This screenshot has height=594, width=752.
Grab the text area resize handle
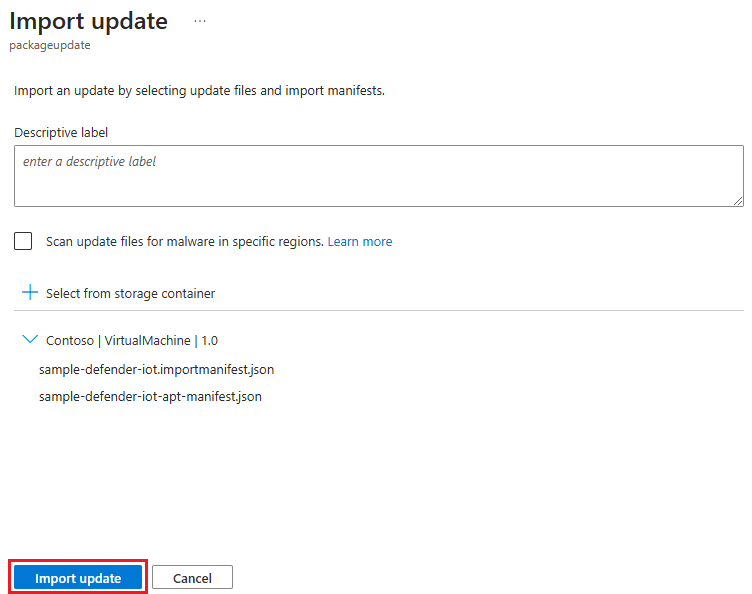(739, 201)
